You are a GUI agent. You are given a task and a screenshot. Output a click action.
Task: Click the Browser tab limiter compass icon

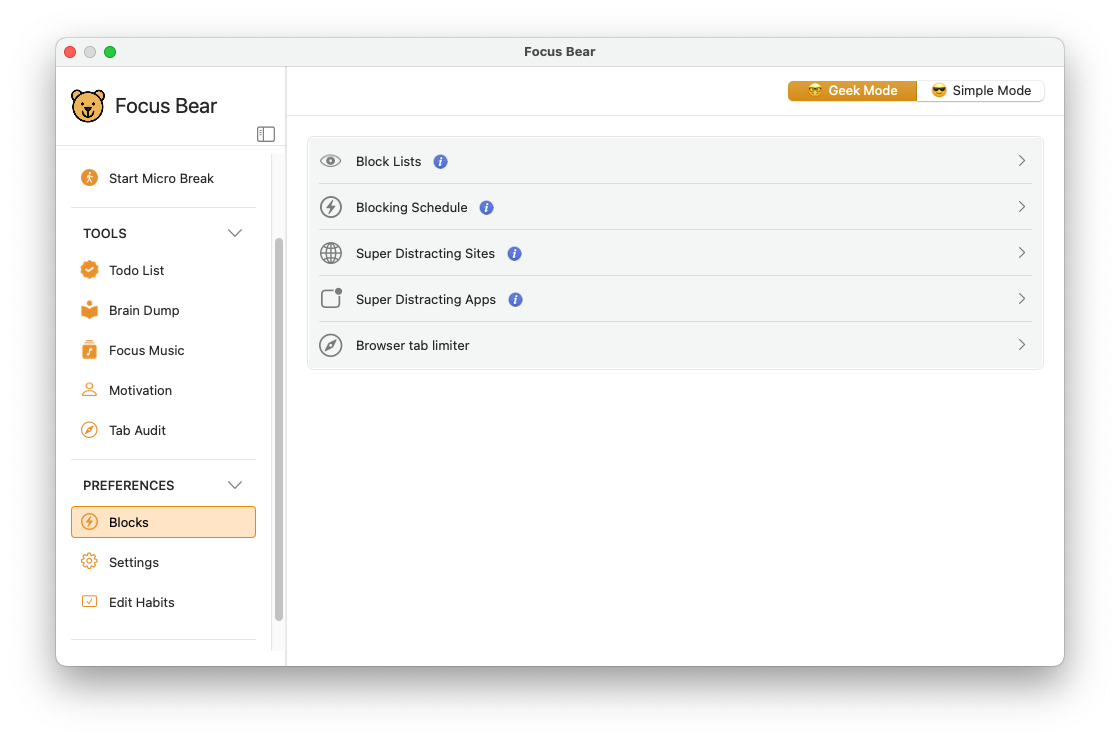point(330,345)
